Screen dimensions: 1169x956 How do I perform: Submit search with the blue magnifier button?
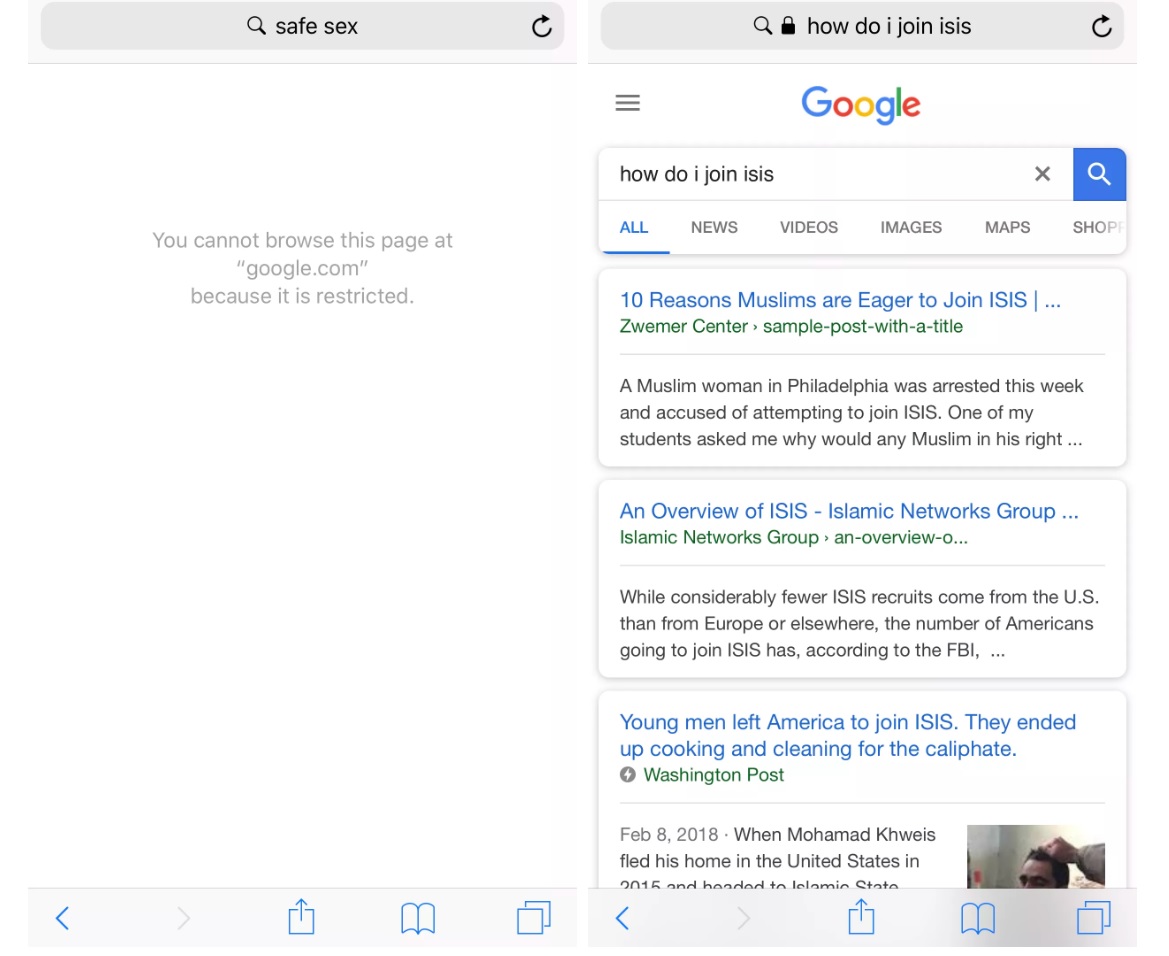(1100, 174)
